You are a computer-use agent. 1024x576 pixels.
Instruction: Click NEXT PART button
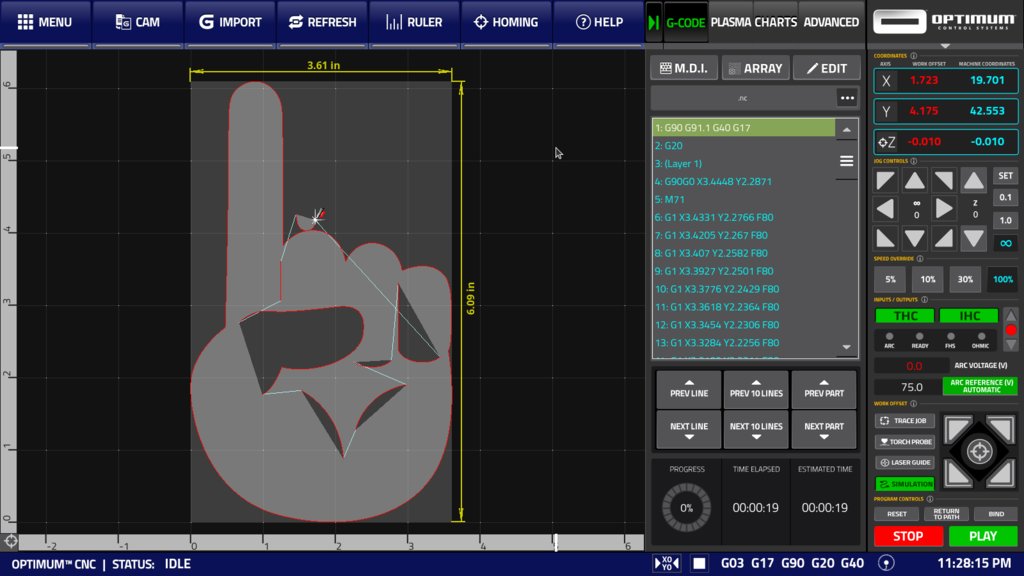click(824, 430)
